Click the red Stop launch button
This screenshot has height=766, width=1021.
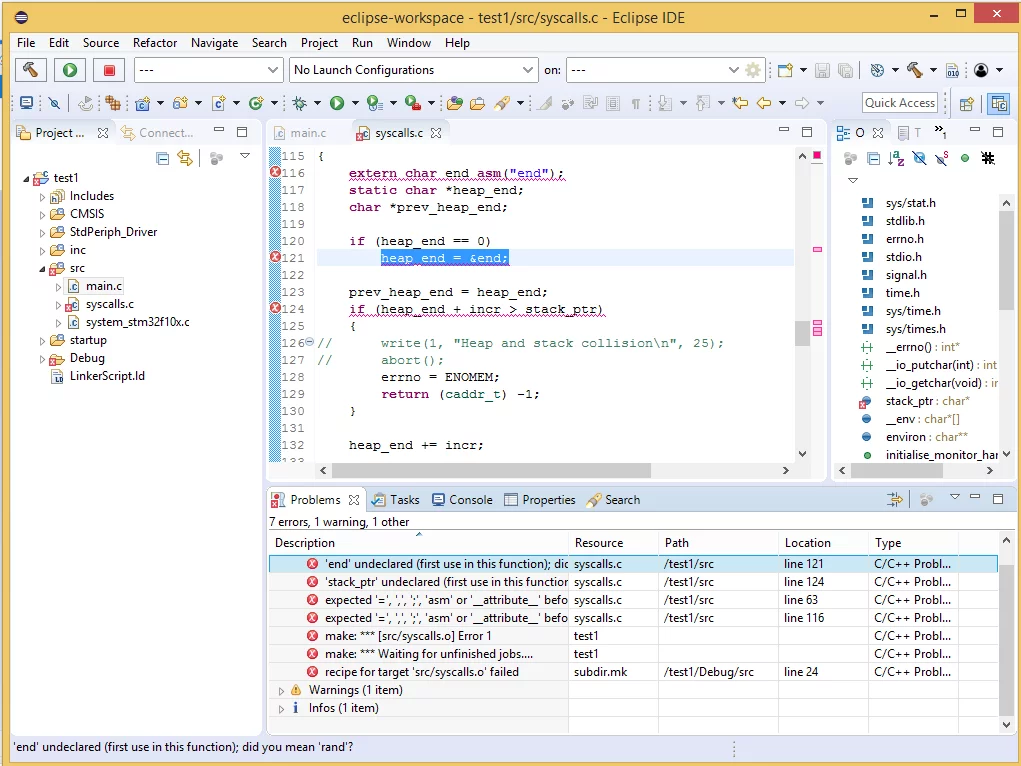pyautogui.click(x=109, y=70)
